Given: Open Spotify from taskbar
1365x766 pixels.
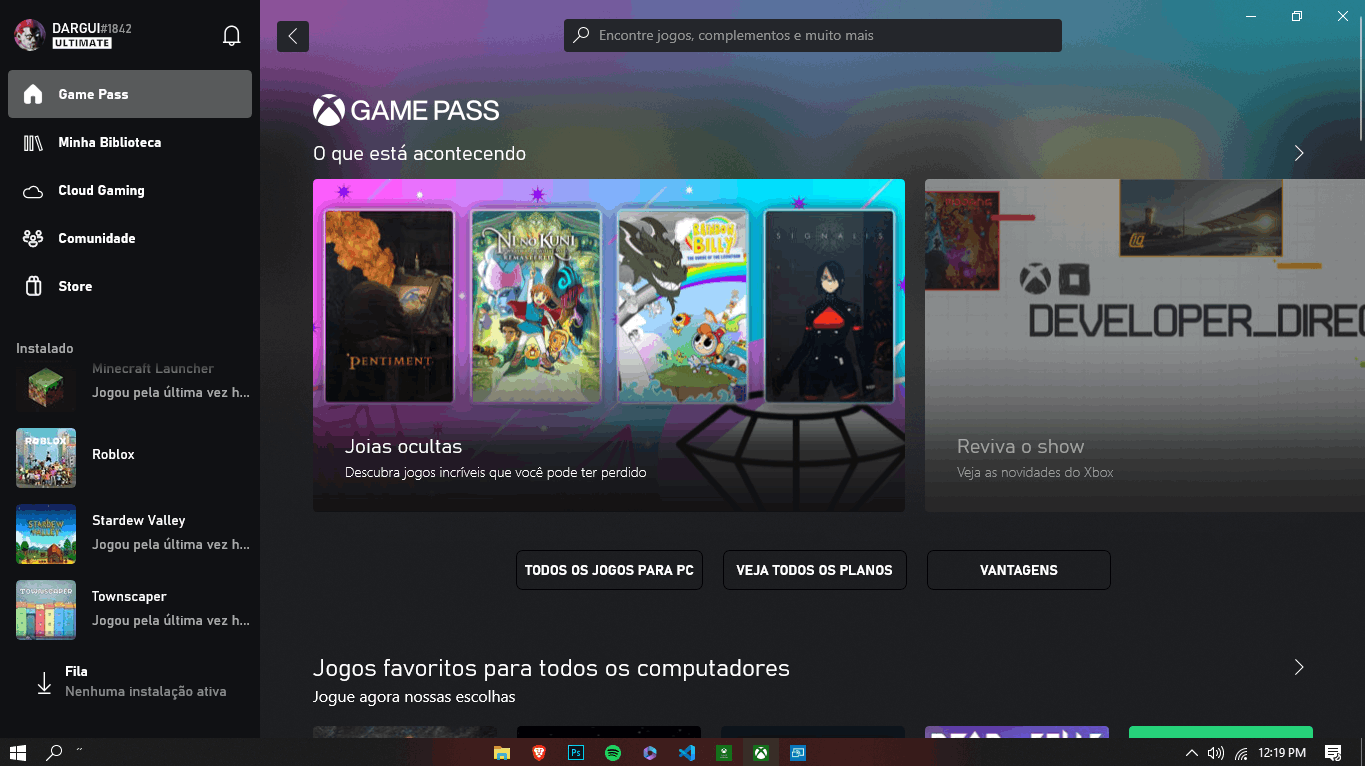Looking at the screenshot, I should [x=613, y=752].
